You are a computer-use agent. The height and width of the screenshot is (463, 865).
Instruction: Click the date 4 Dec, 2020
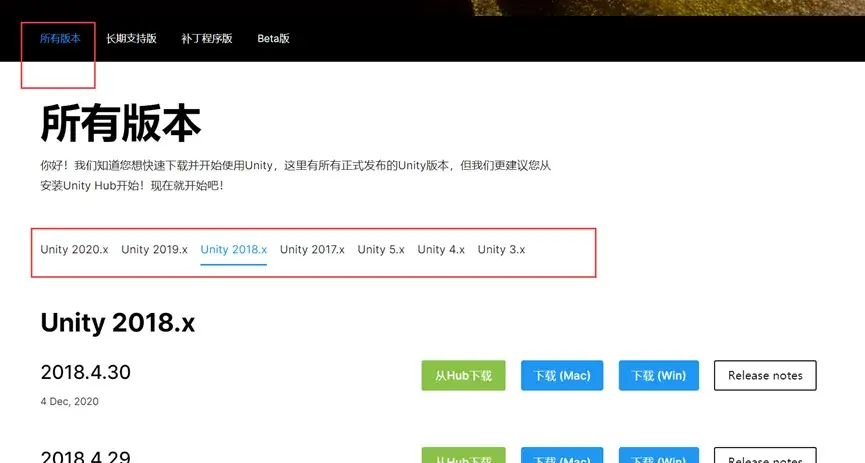point(70,402)
